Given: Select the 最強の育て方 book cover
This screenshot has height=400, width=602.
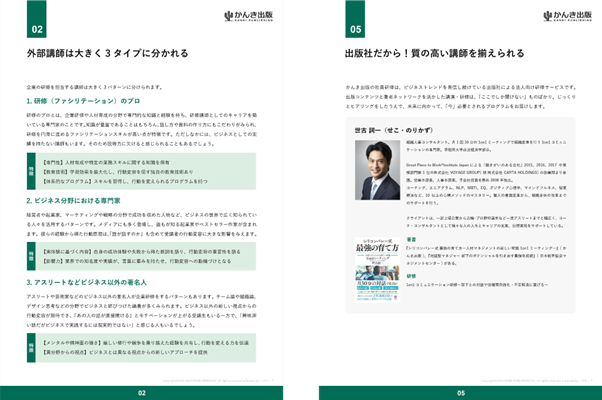Looking at the screenshot, I should [x=377, y=270].
